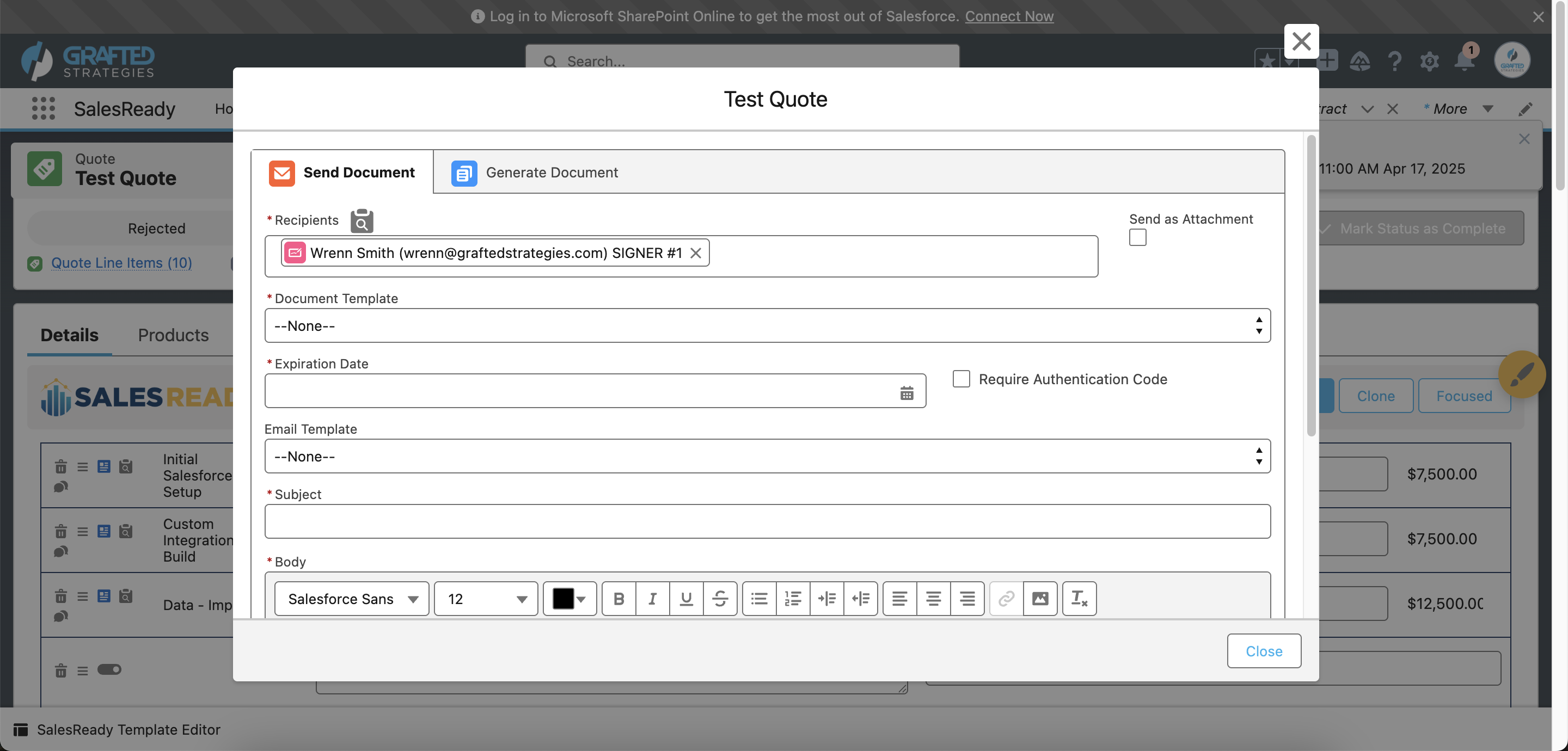1568x751 pixels.
Task: Center align the body text
Action: (933, 599)
